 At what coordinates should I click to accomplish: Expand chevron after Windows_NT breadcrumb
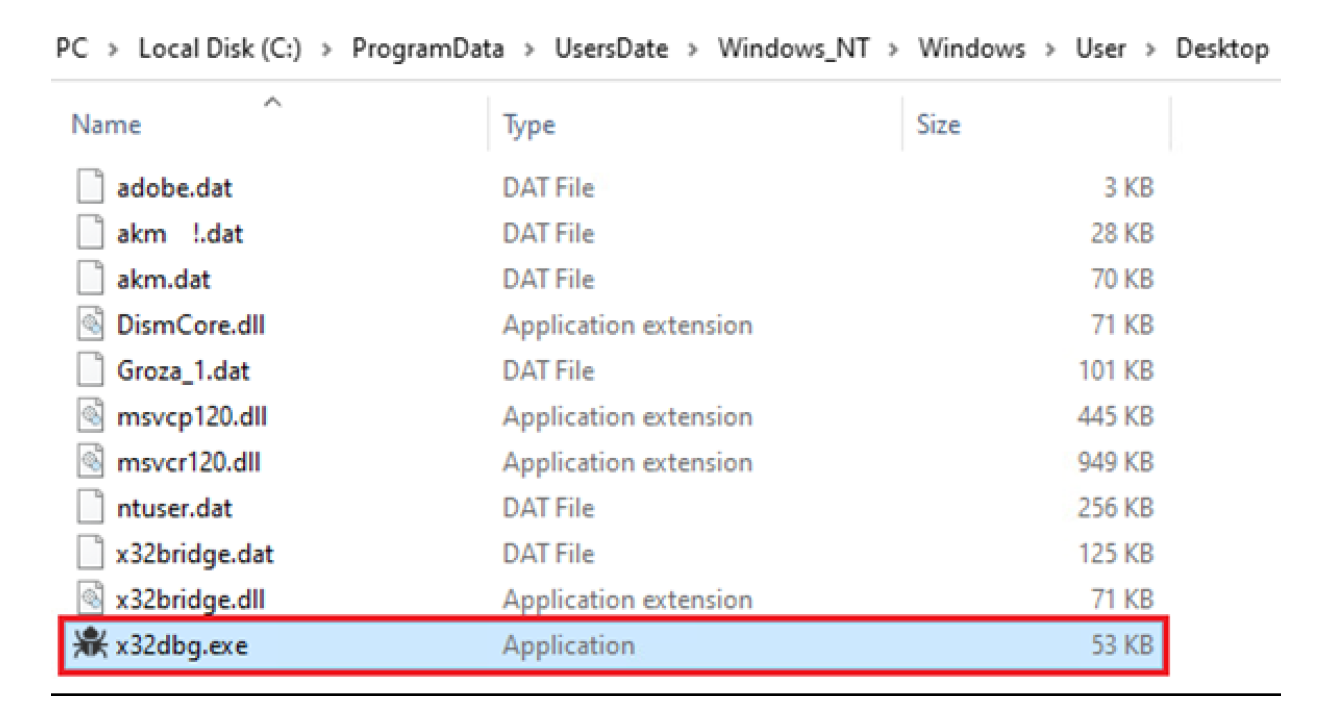coord(893,49)
